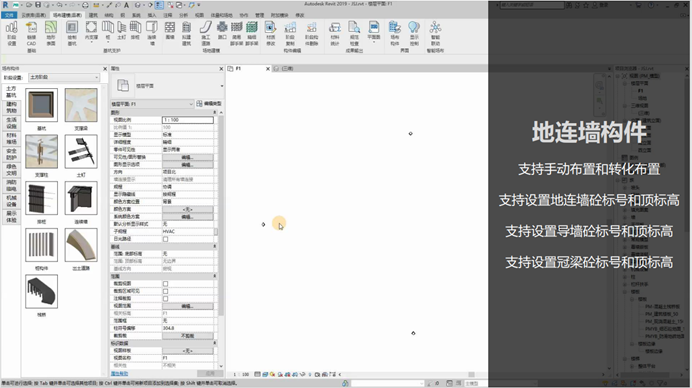This screenshot has width=692, height=388.
Task: Switch to the 安全防护 side tab
Action: tap(11, 154)
